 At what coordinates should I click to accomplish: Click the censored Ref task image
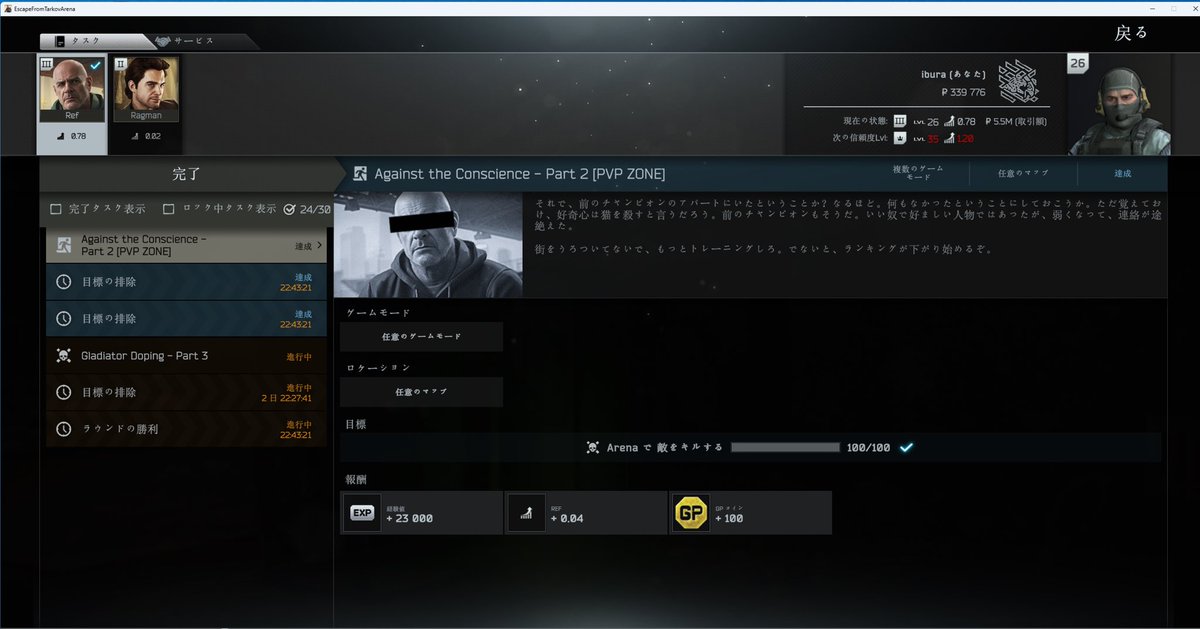pyautogui.click(x=428, y=244)
